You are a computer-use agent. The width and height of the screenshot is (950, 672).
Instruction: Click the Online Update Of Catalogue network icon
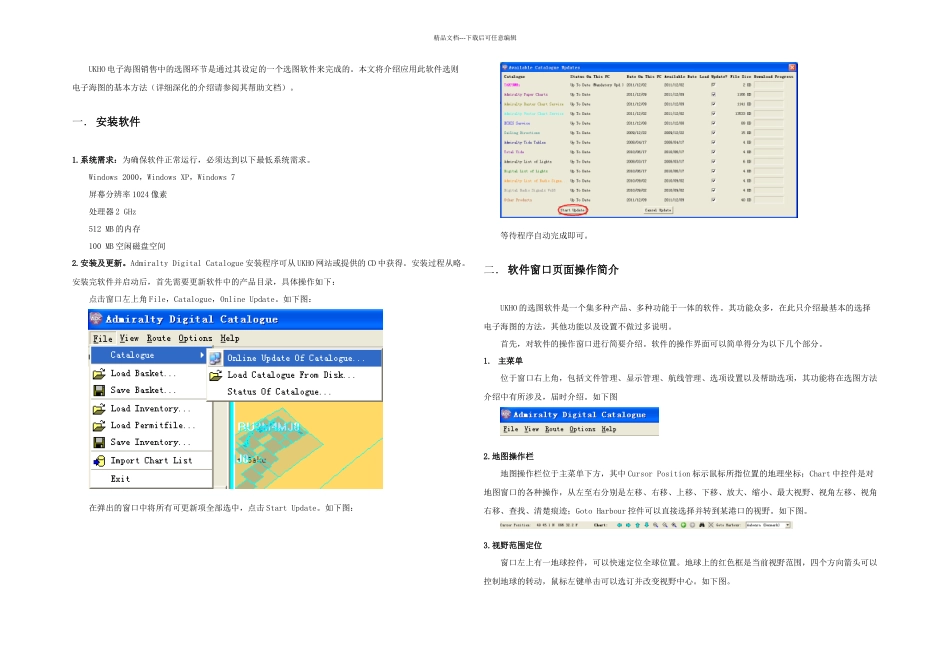pos(215,358)
